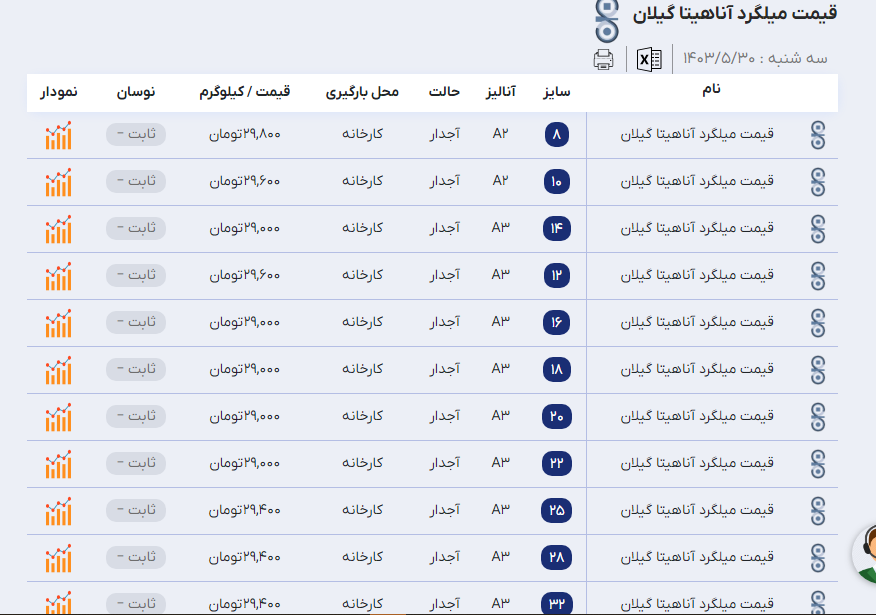This screenshot has height=615, width=876.
Task: Click the ثابت badge in size 12 row
Action: pos(136,276)
